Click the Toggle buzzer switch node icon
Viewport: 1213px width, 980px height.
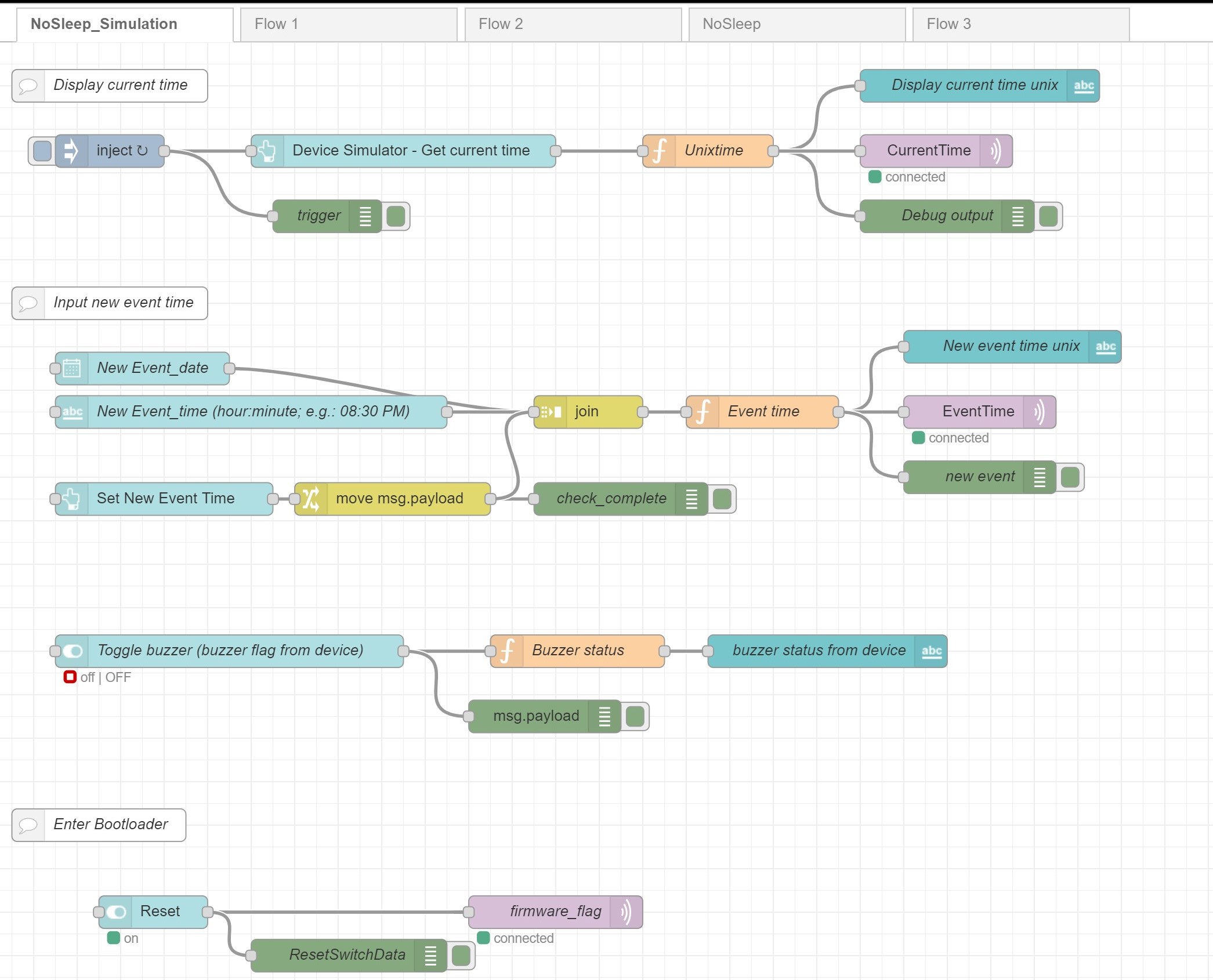point(73,651)
